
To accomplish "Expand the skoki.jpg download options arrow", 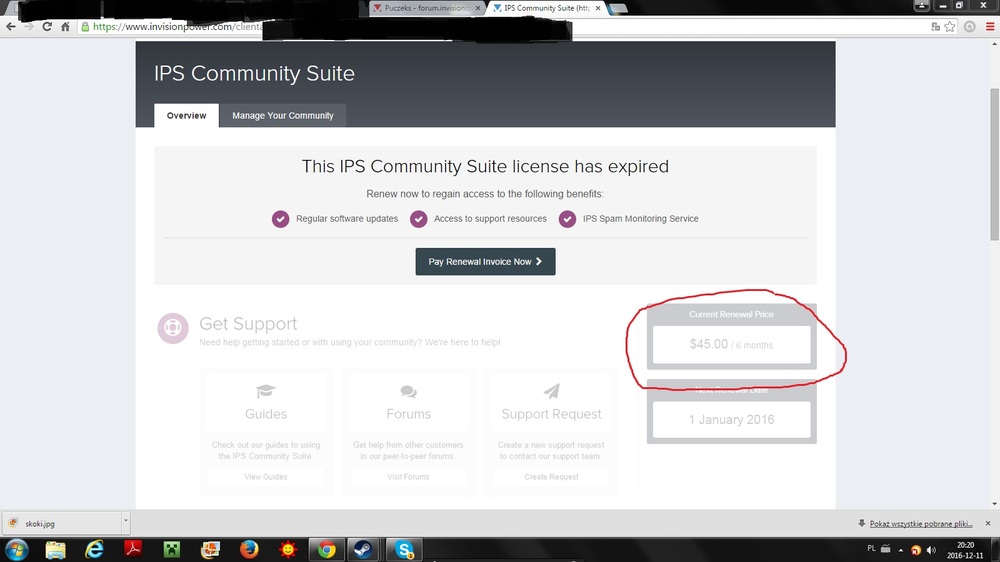I will (x=125, y=521).
